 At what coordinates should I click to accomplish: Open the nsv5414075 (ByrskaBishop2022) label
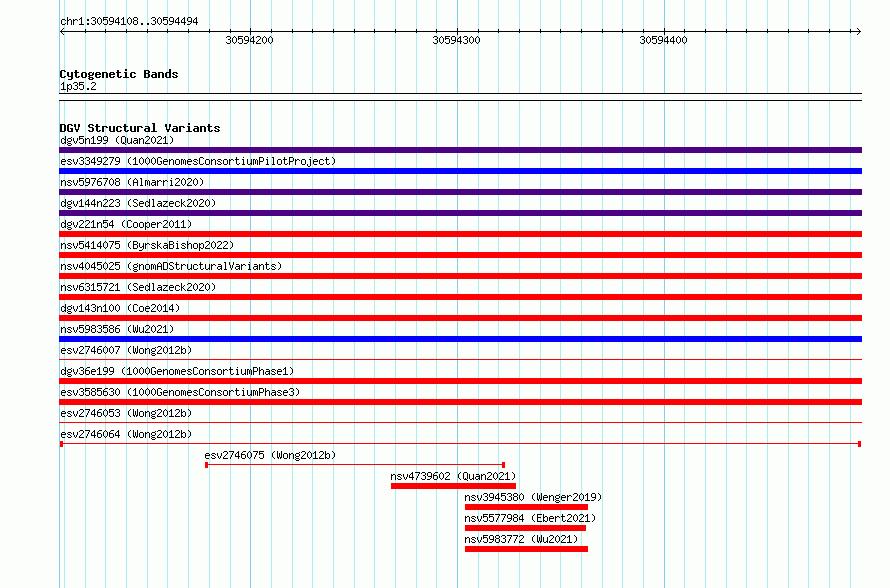pyautogui.click(x=147, y=245)
